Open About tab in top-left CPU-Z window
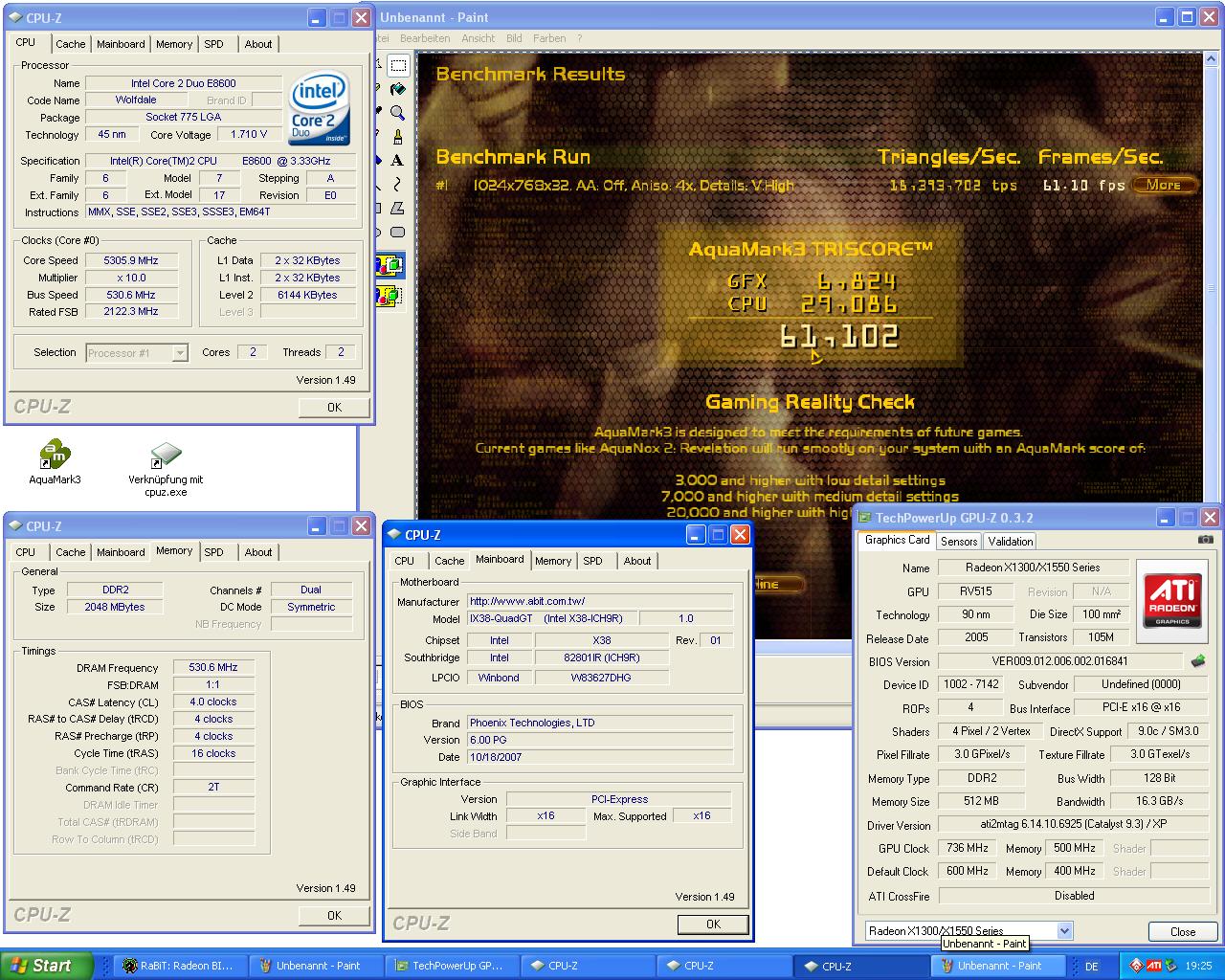The height and width of the screenshot is (980, 1225). [257, 44]
